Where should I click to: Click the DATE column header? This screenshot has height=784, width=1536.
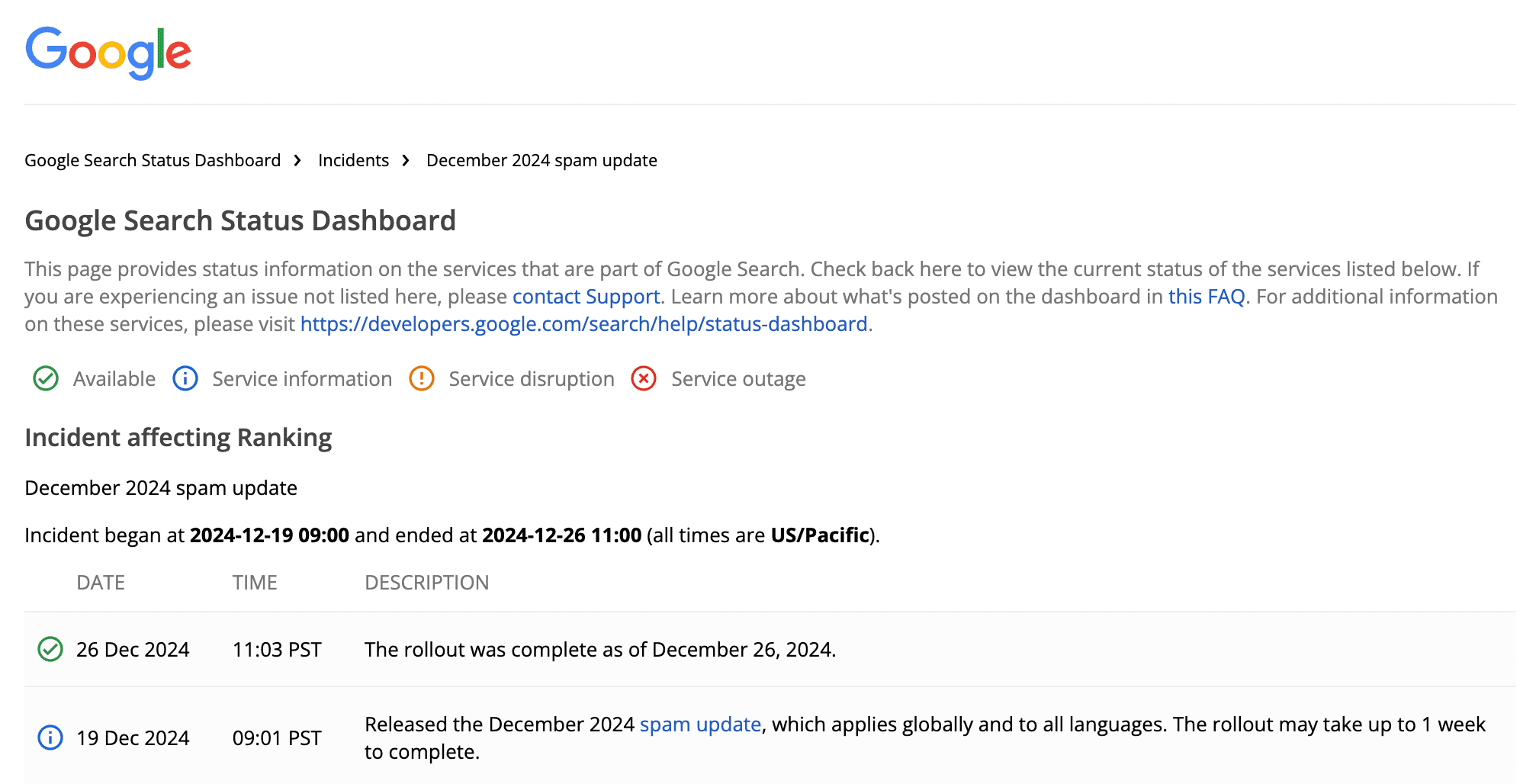101,583
